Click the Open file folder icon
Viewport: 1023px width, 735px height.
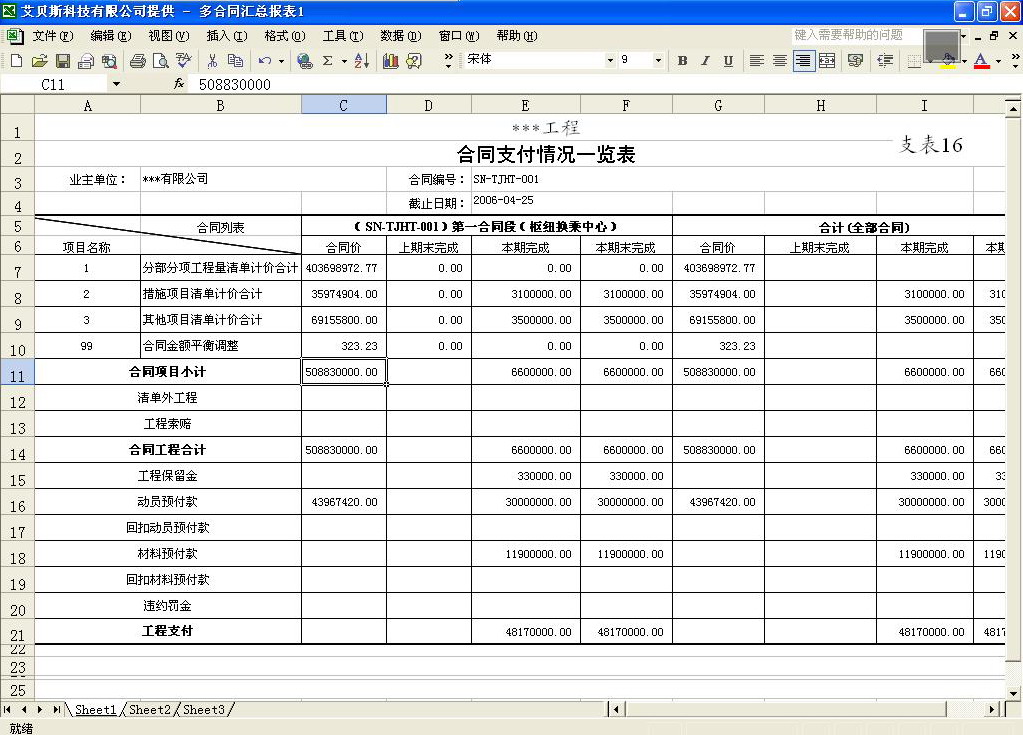pyautogui.click(x=39, y=61)
